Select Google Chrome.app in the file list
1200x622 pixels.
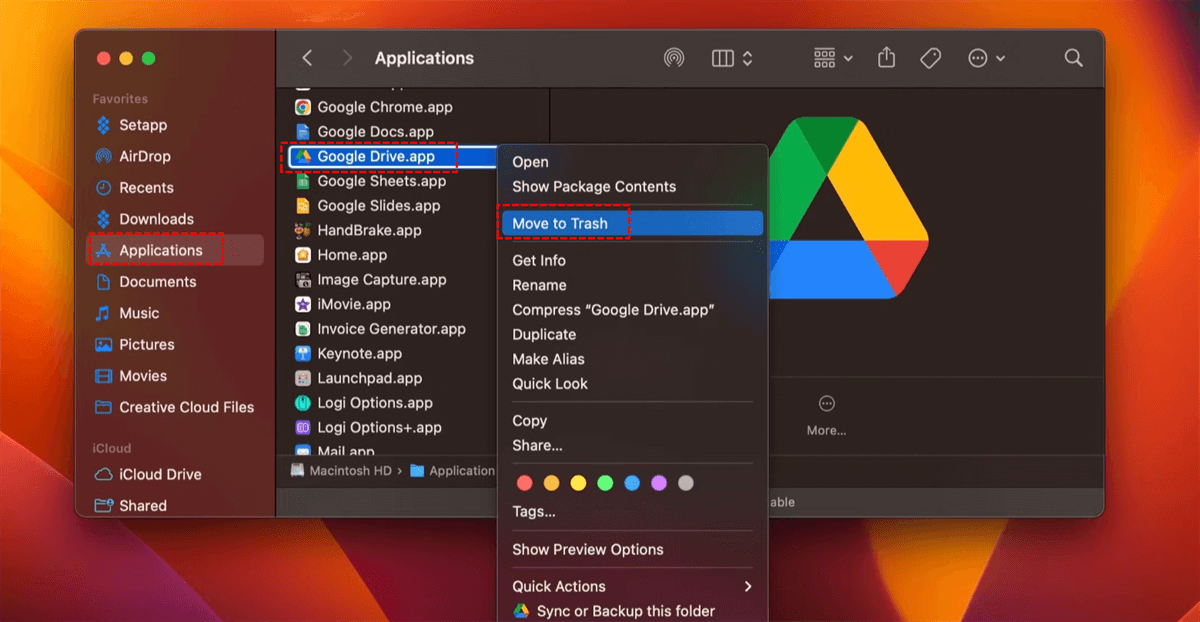pos(384,107)
